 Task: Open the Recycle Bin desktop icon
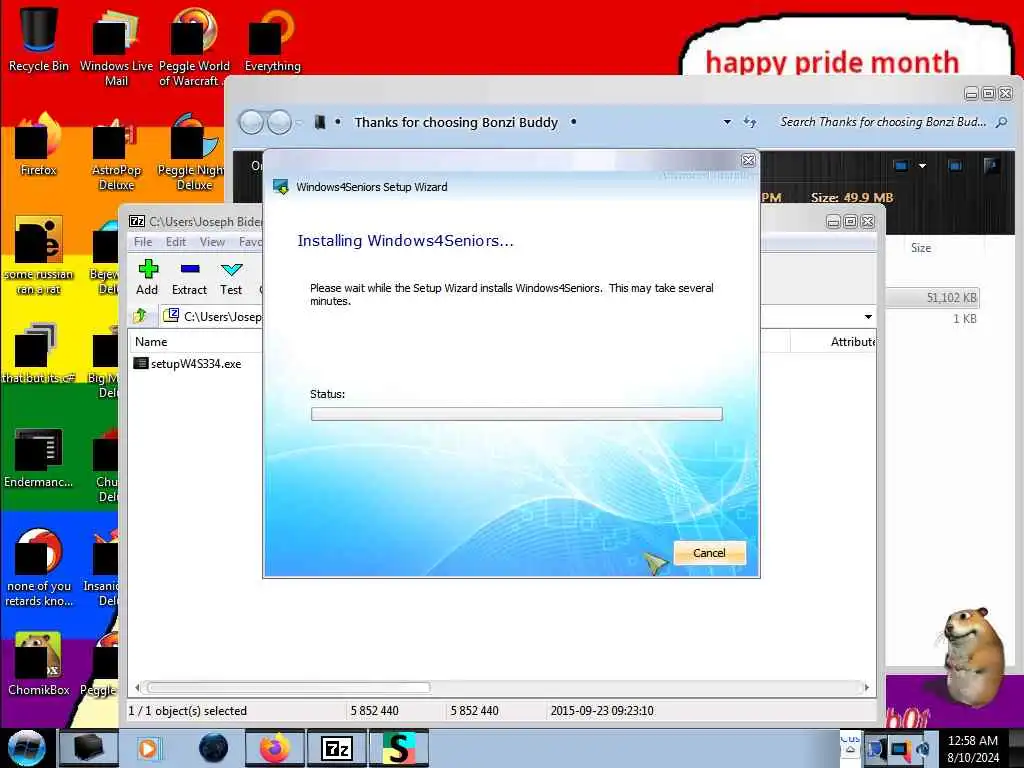(39, 39)
